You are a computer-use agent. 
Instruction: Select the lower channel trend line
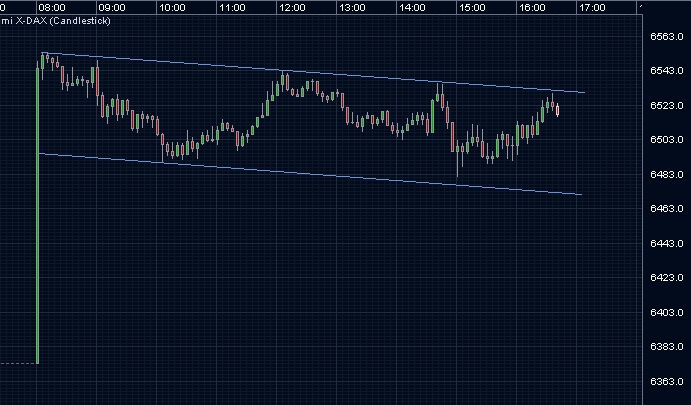tap(311, 174)
